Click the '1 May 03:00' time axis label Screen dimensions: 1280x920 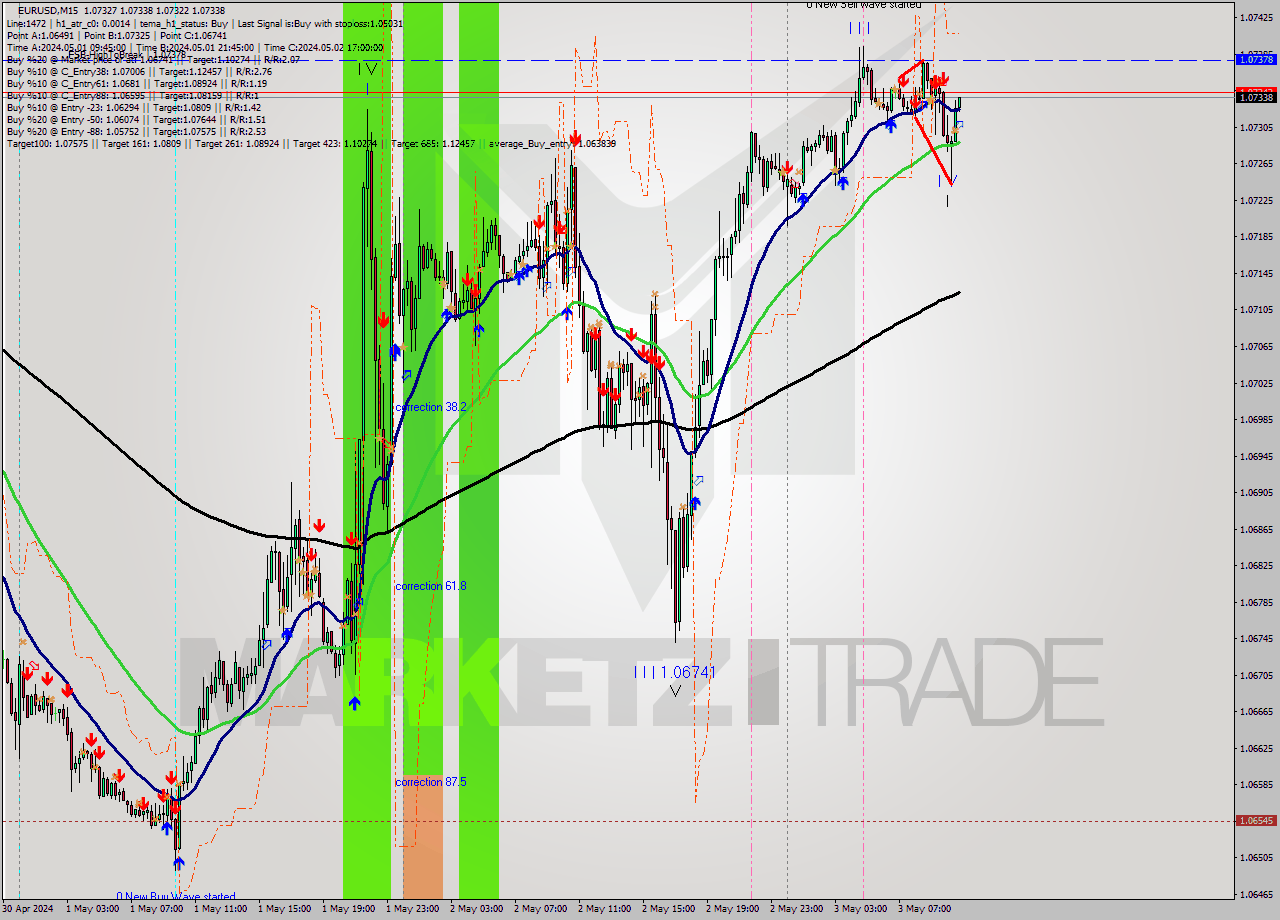[x=92, y=909]
